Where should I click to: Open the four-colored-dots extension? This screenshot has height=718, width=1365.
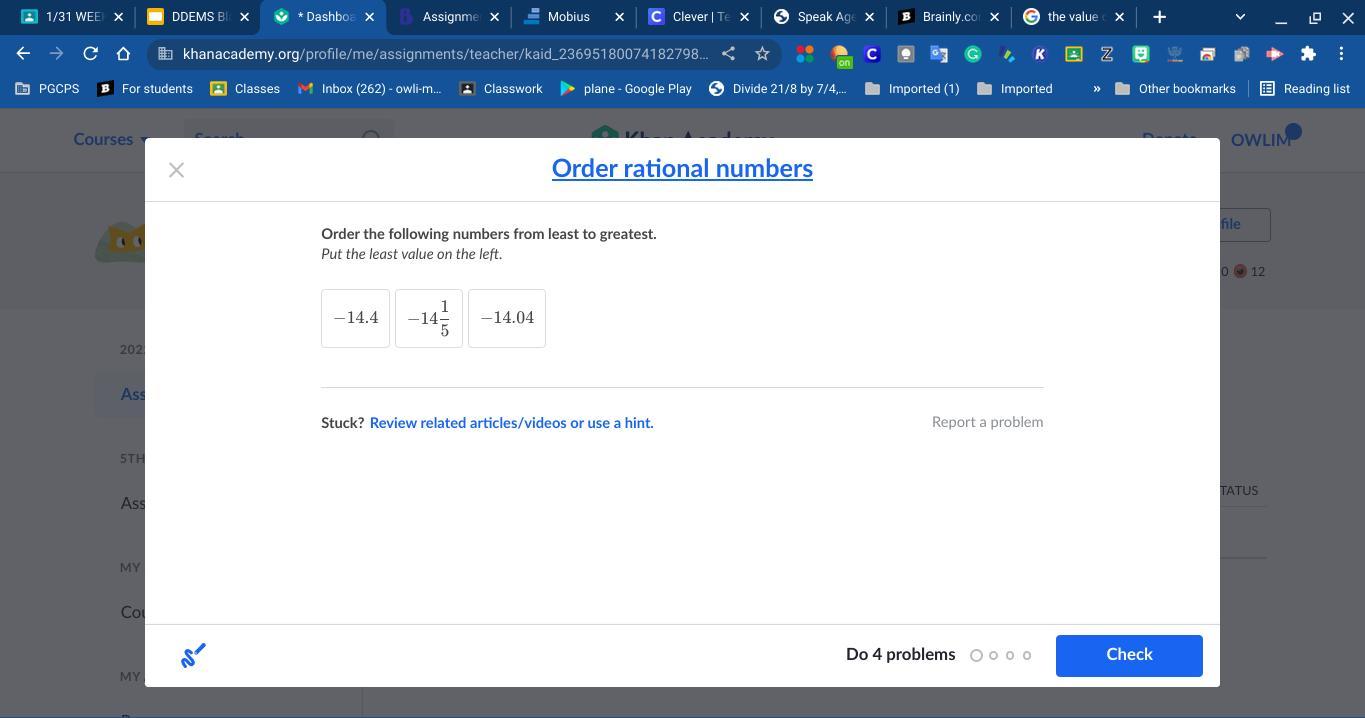(x=805, y=54)
